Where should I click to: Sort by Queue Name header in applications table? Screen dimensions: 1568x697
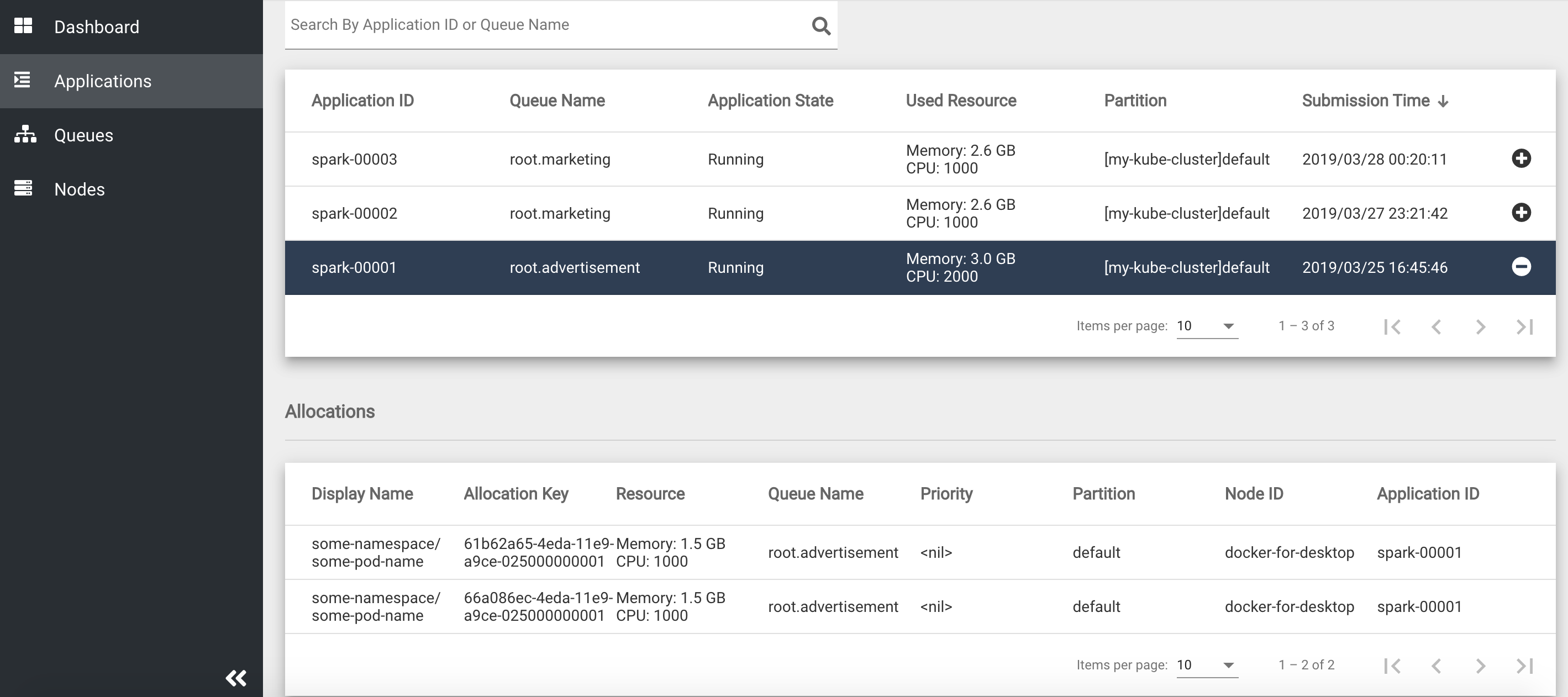557,101
